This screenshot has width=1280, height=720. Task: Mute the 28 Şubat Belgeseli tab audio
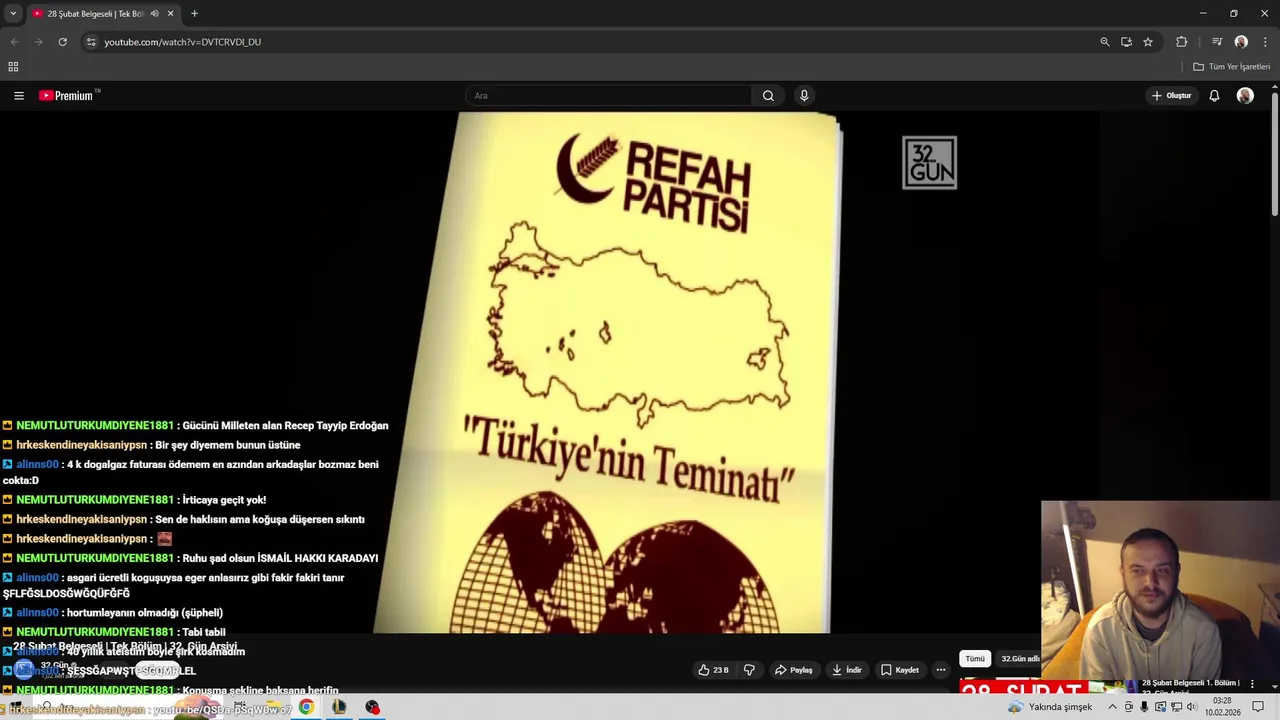[154, 14]
